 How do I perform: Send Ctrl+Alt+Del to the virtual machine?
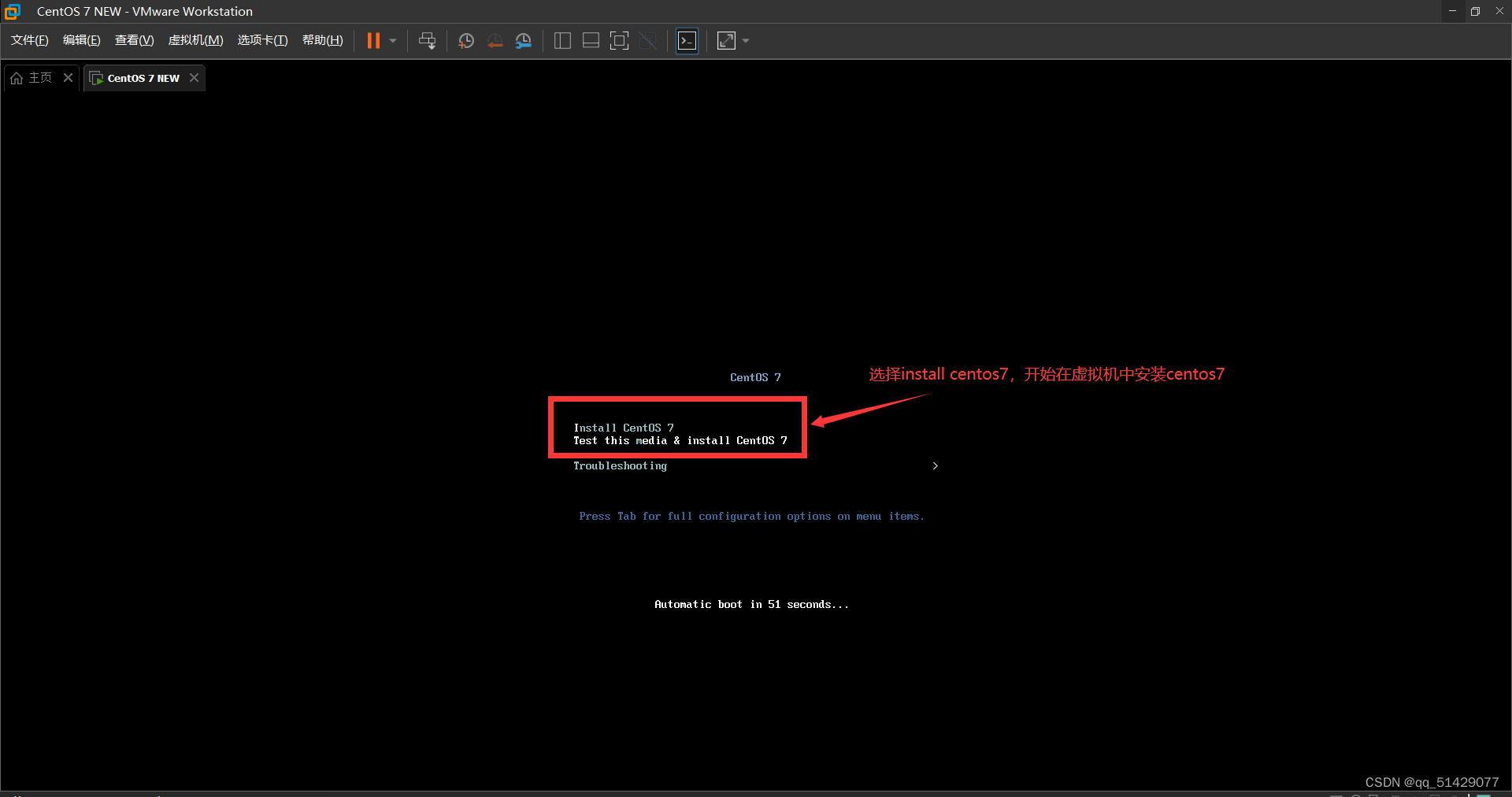(427, 41)
